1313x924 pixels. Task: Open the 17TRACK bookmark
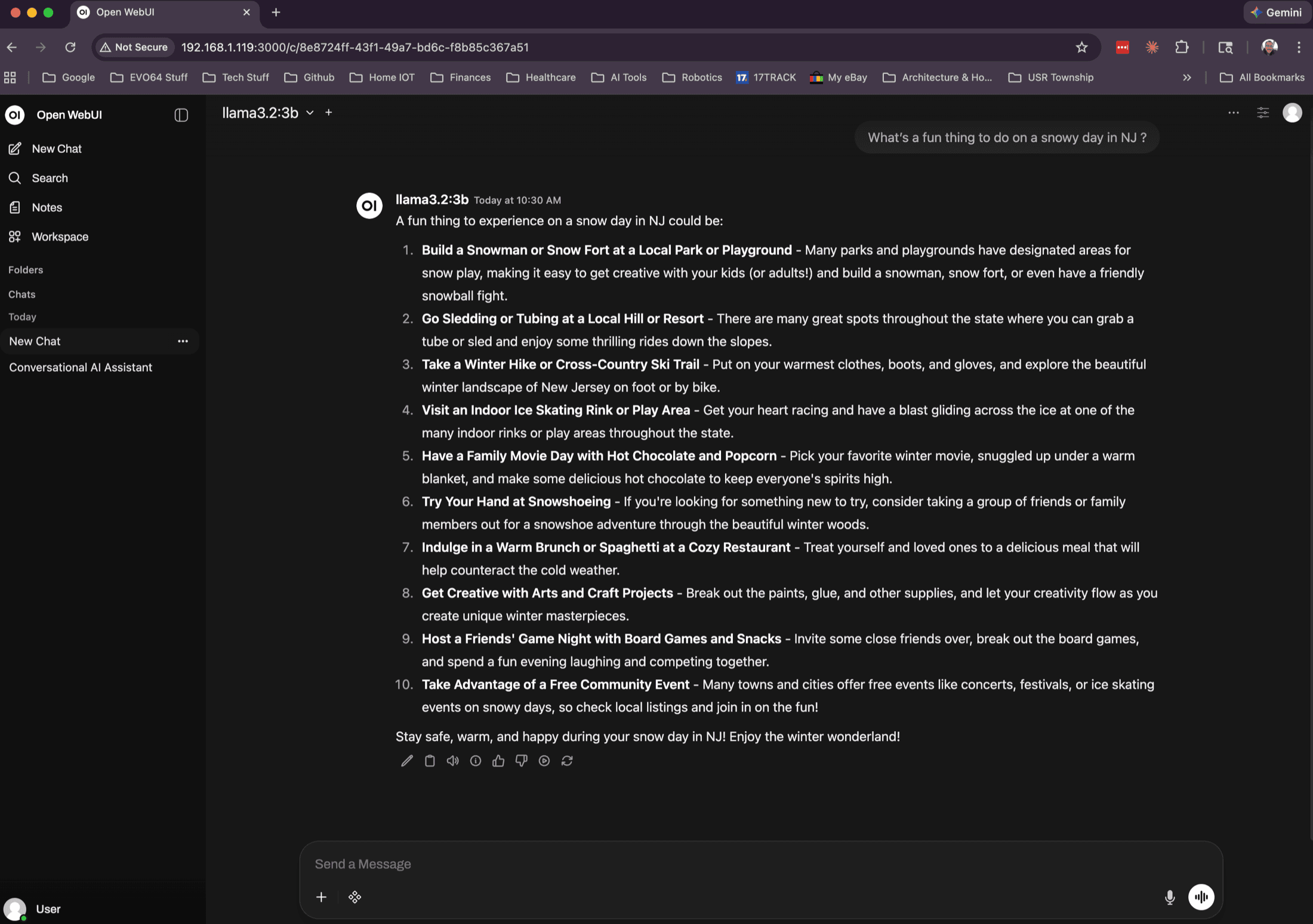766,77
